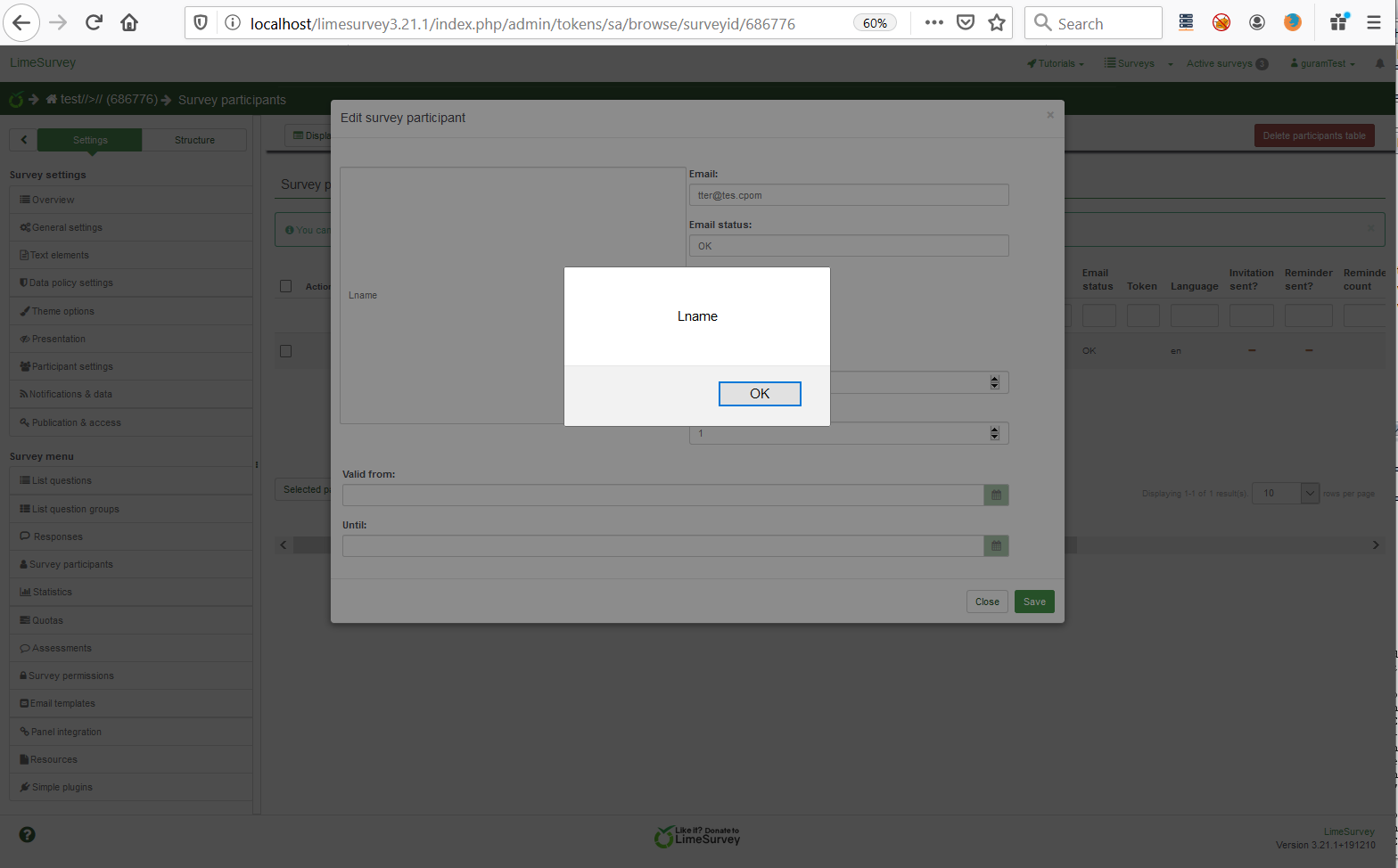This screenshot has width=1398, height=868.
Task: Click the Until date field
Action: click(663, 546)
